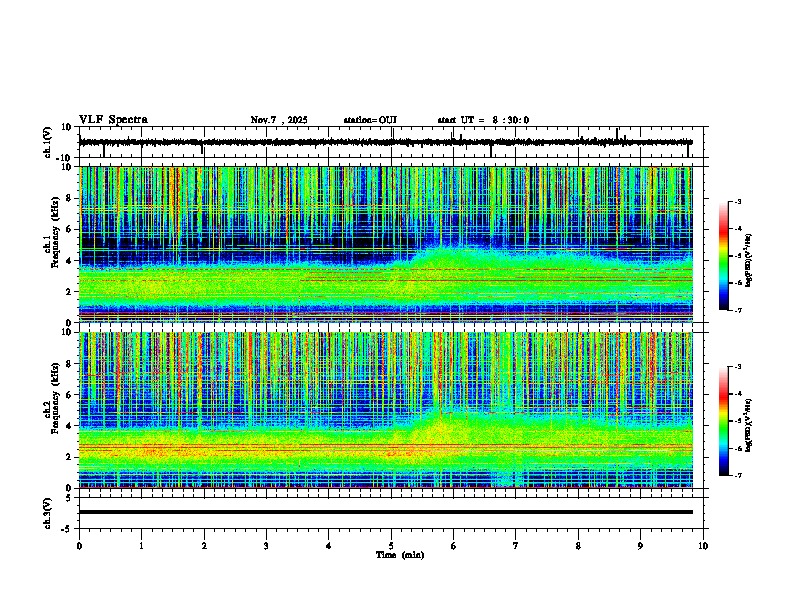Click the ch.1 color bar log(PSD) label
The image size is (792, 612).
coord(749,261)
